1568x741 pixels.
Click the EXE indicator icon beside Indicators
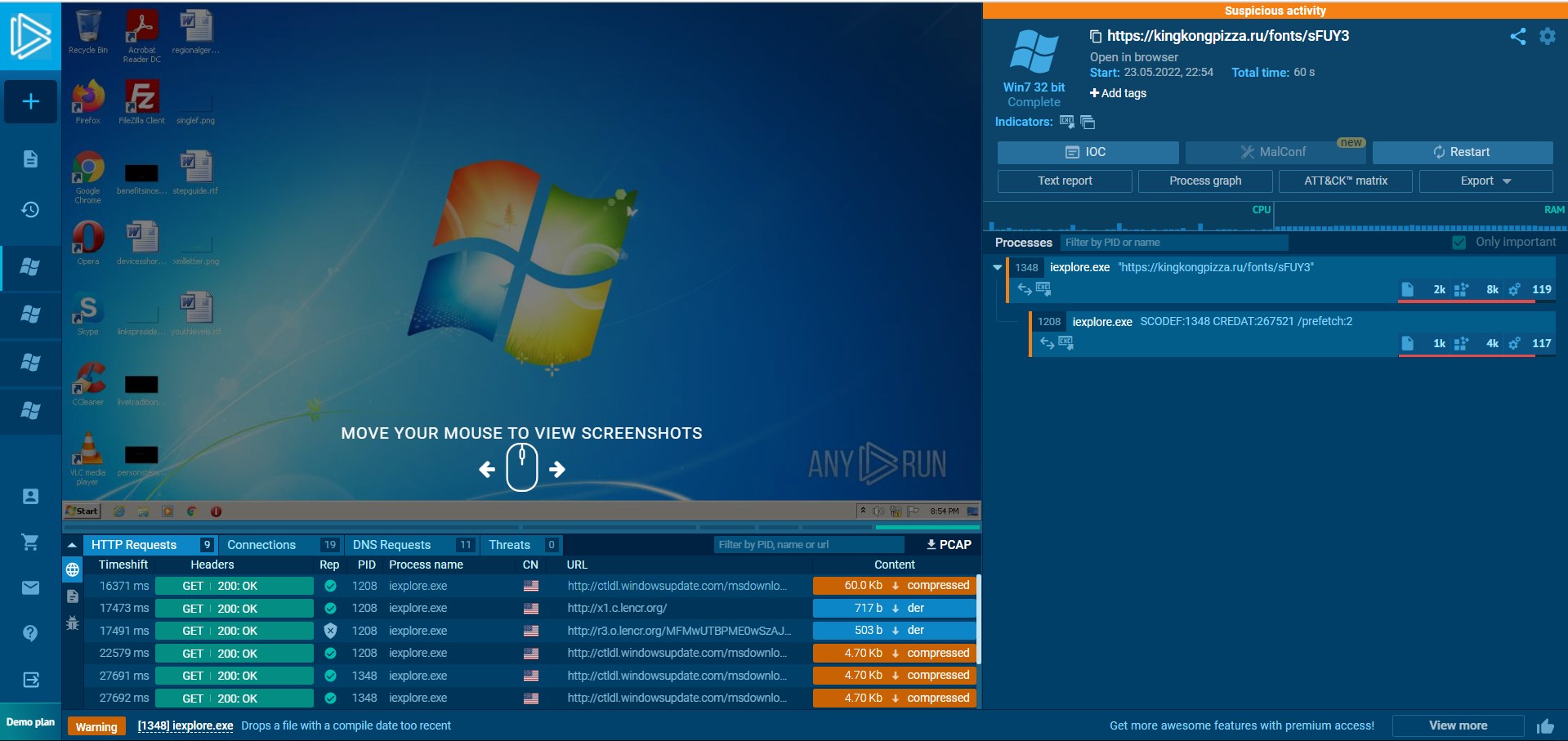click(1066, 122)
